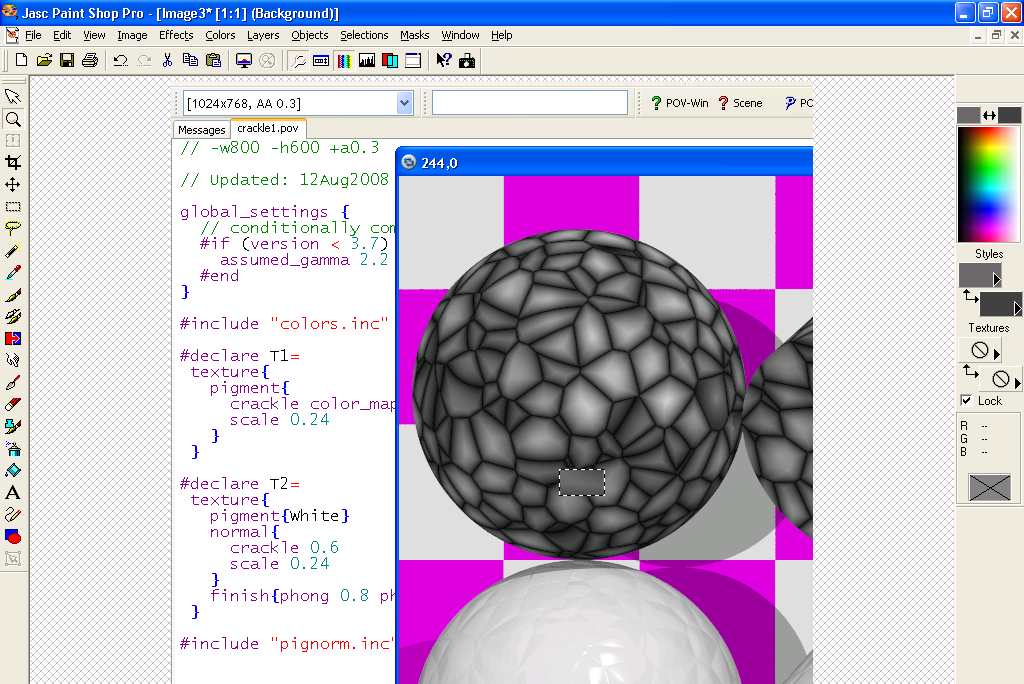Expand the foreground Styles flyout arrow
The height and width of the screenshot is (684, 1024).
tap(996, 279)
